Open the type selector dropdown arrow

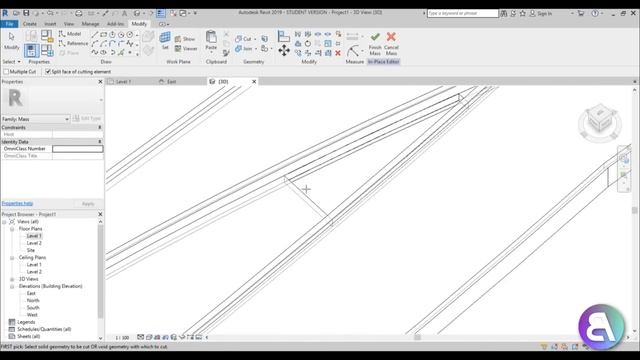[101, 100]
